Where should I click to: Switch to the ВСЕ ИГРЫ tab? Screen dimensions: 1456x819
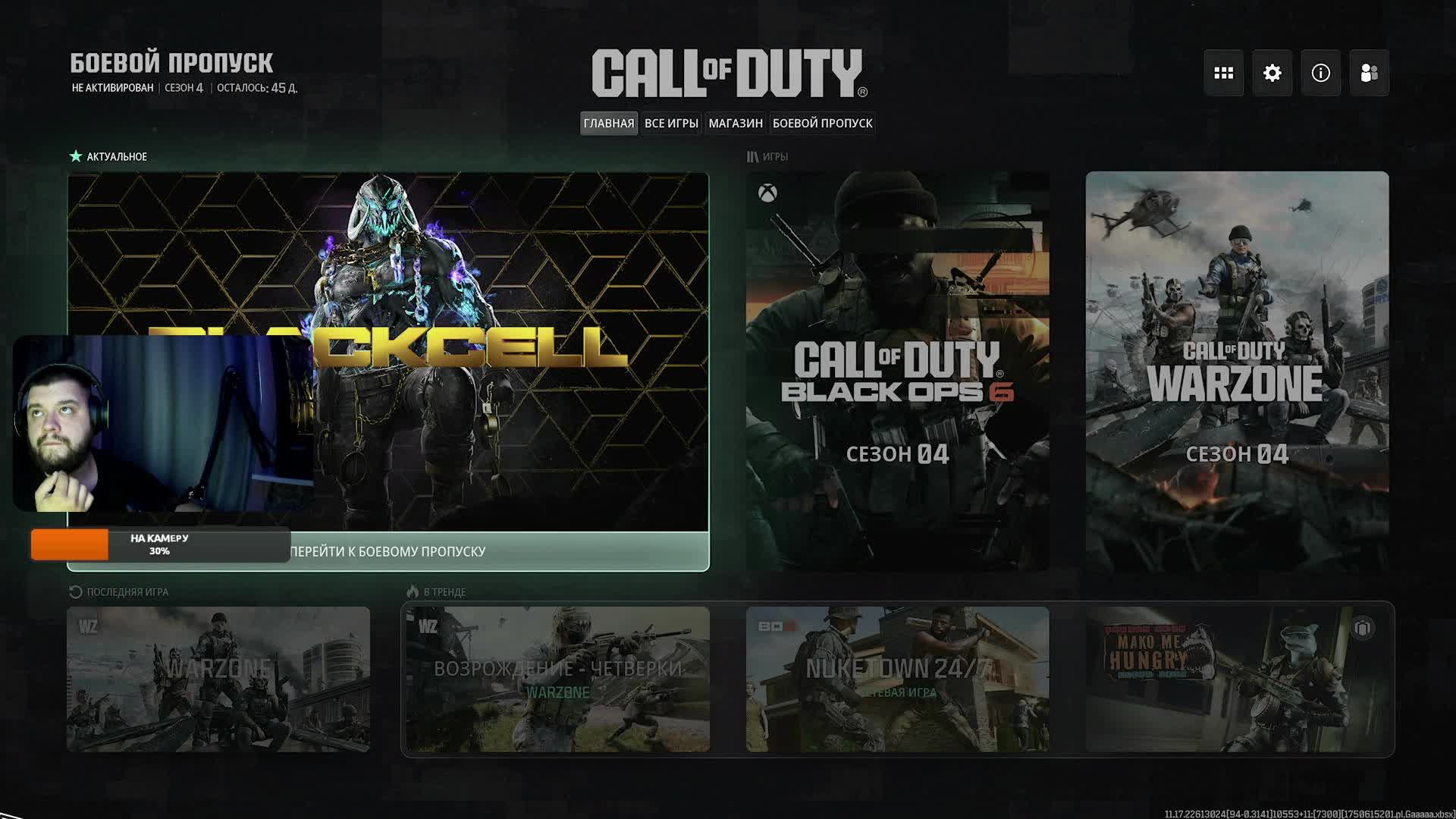[x=671, y=123]
